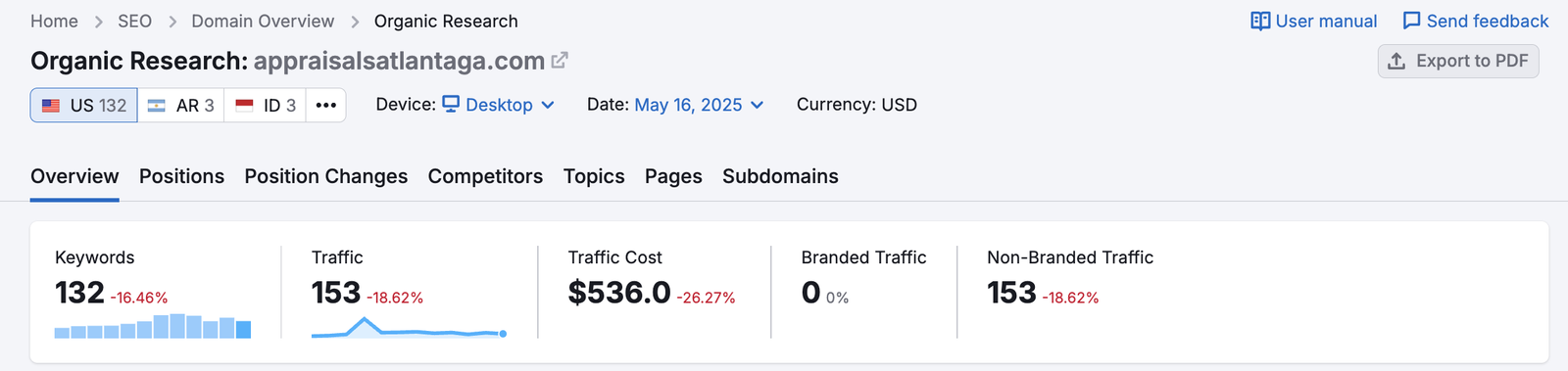Switch to the Positions tab
Viewport: 1568px width, 371px height.
point(181,176)
